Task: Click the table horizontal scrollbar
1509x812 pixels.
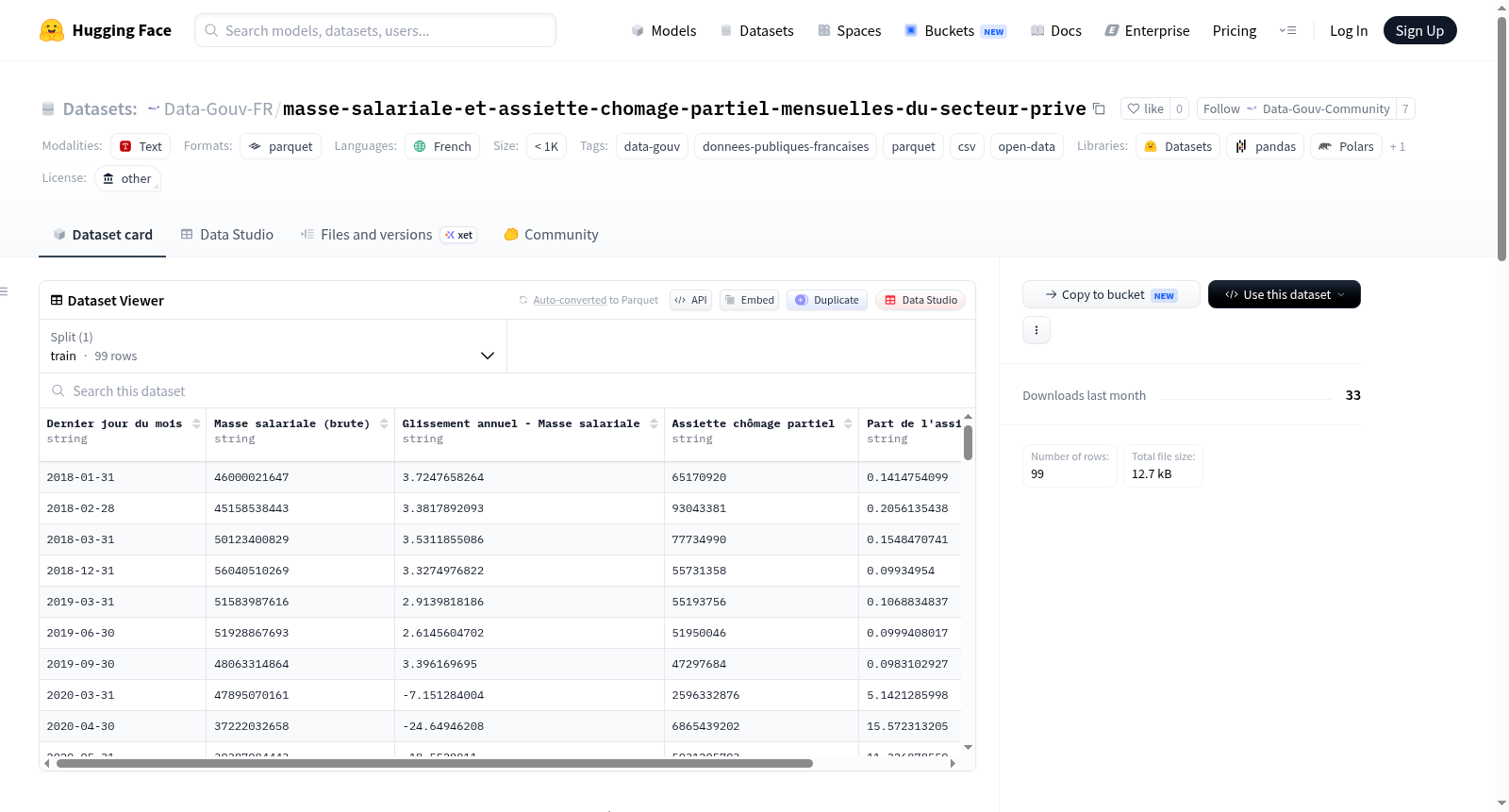Action: coord(434,763)
